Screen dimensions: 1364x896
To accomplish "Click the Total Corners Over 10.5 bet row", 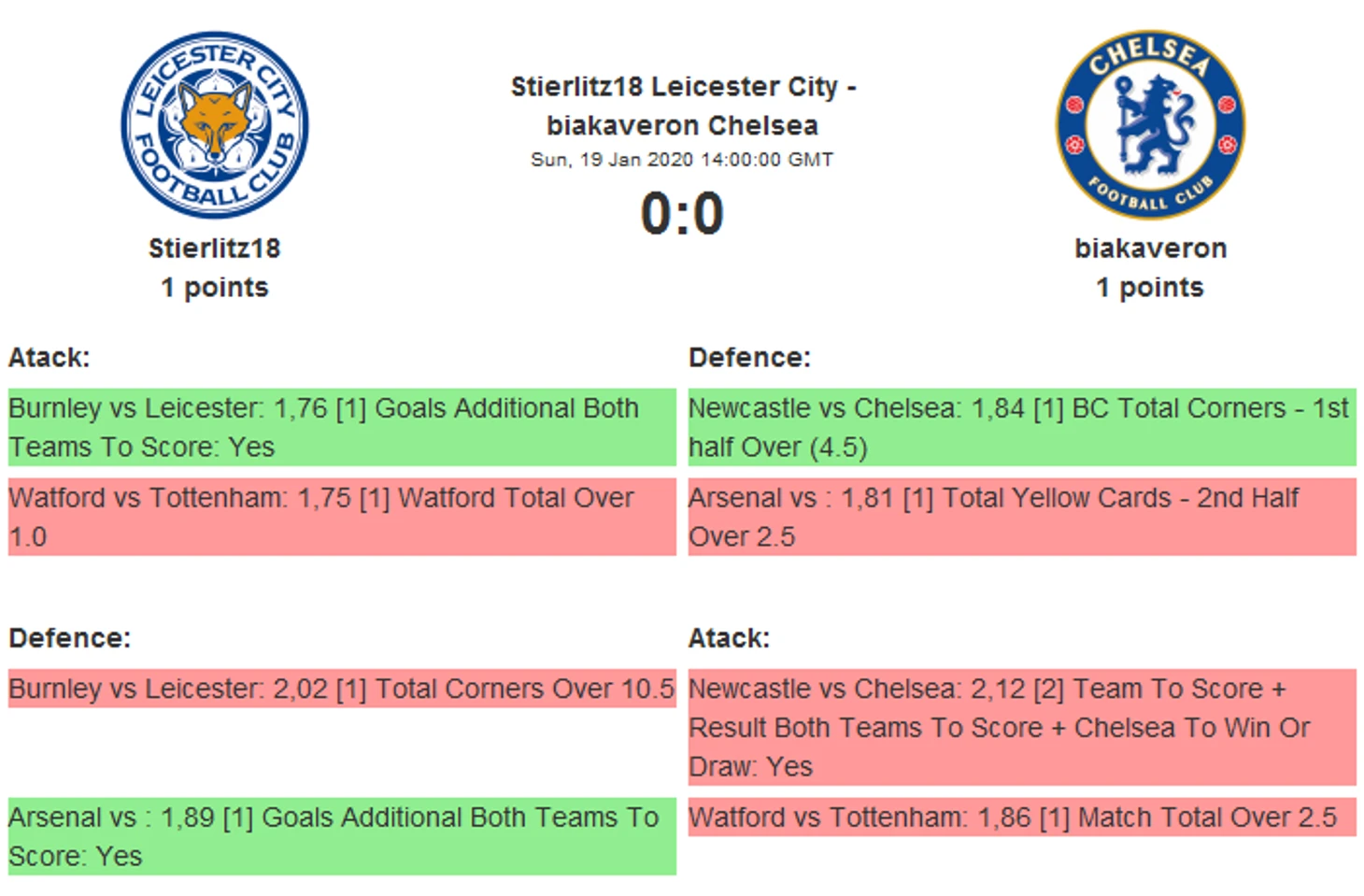I will 342,689.
